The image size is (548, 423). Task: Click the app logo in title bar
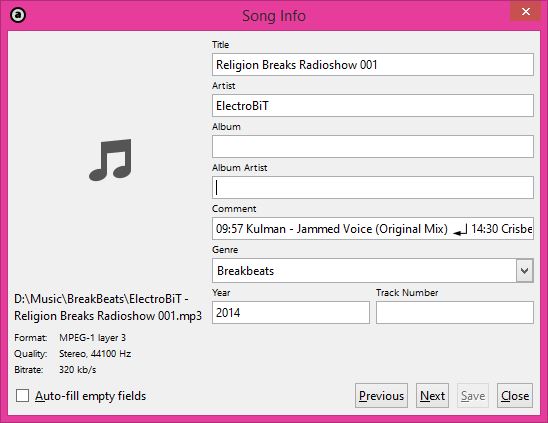click(18, 15)
